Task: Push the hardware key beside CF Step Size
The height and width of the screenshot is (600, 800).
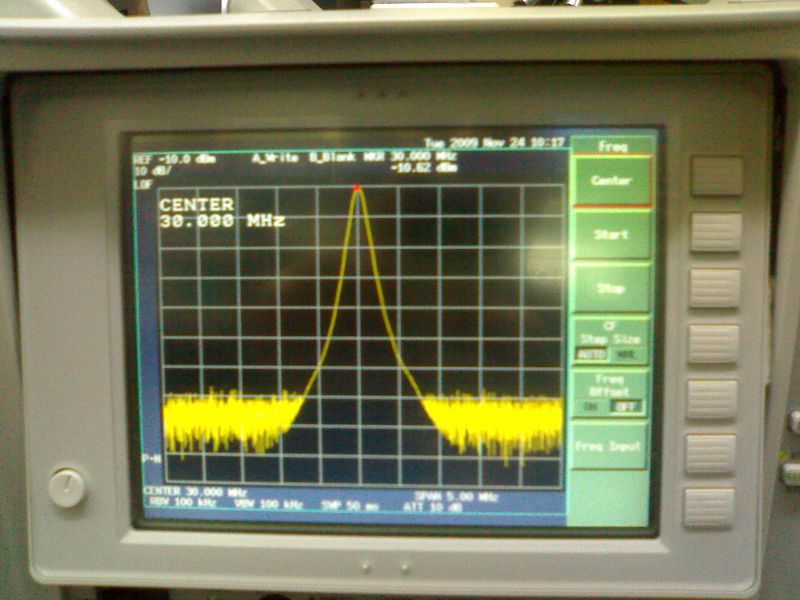Action: tap(713, 344)
